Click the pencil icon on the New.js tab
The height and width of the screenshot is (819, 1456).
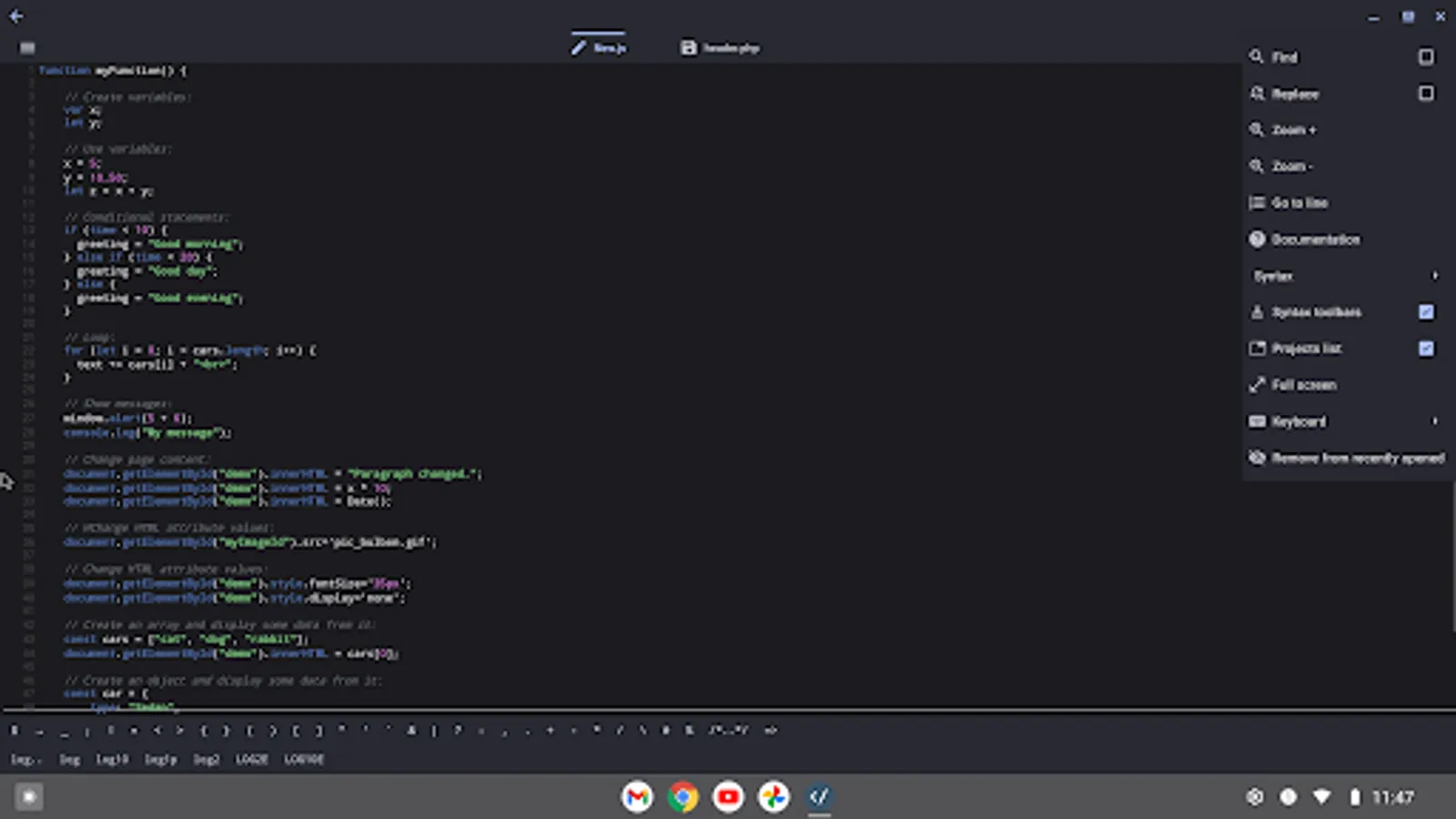point(580,47)
